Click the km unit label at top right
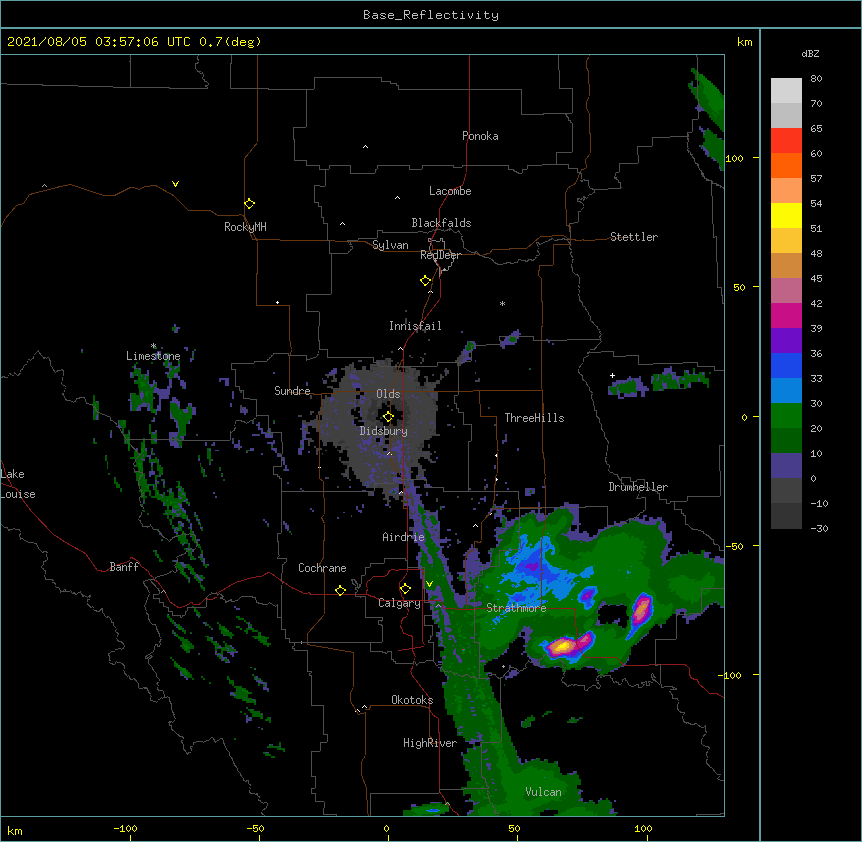The height and width of the screenshot is (842, 862). point(744,42)
